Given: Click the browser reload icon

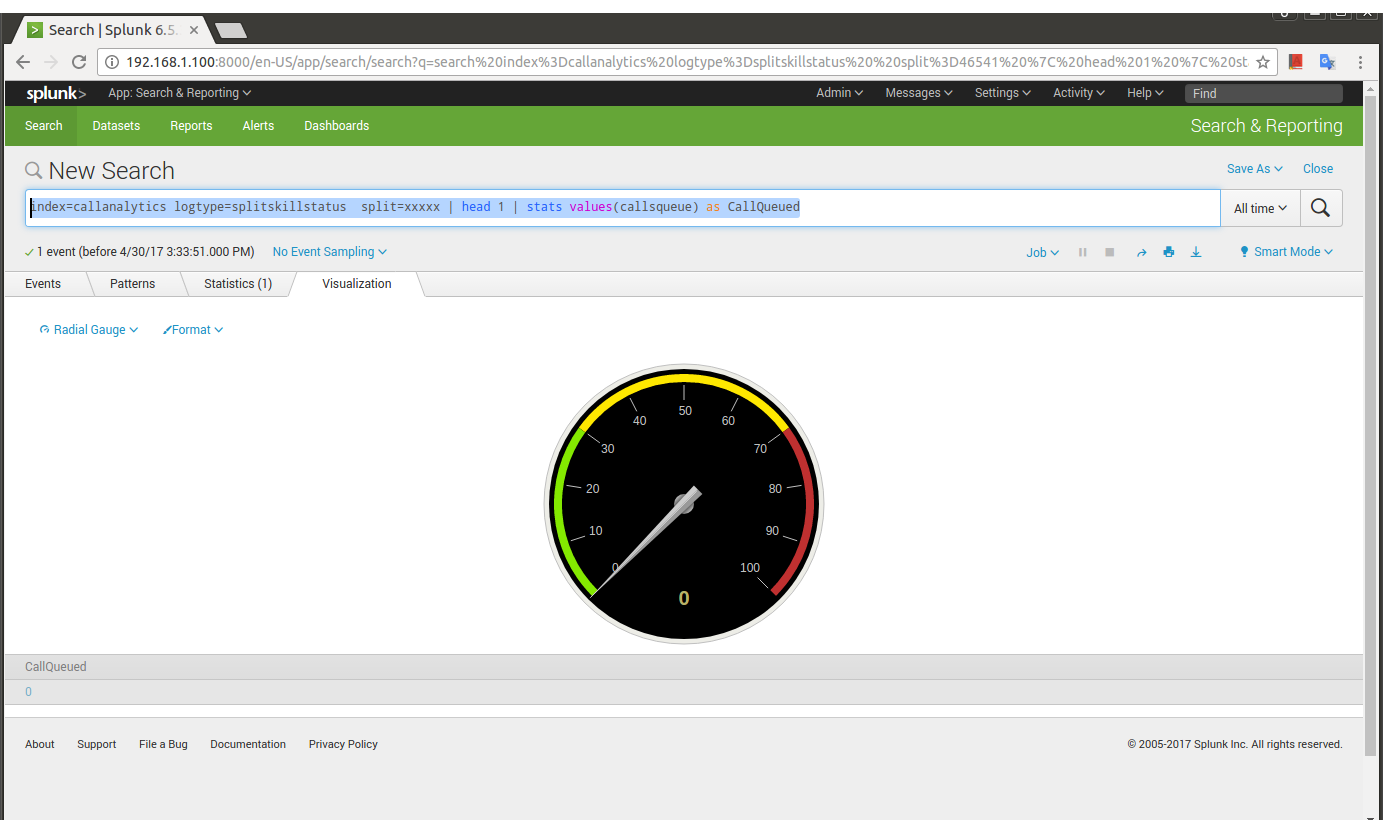Looking at the screenshot, I should click(x=79, y=62).
